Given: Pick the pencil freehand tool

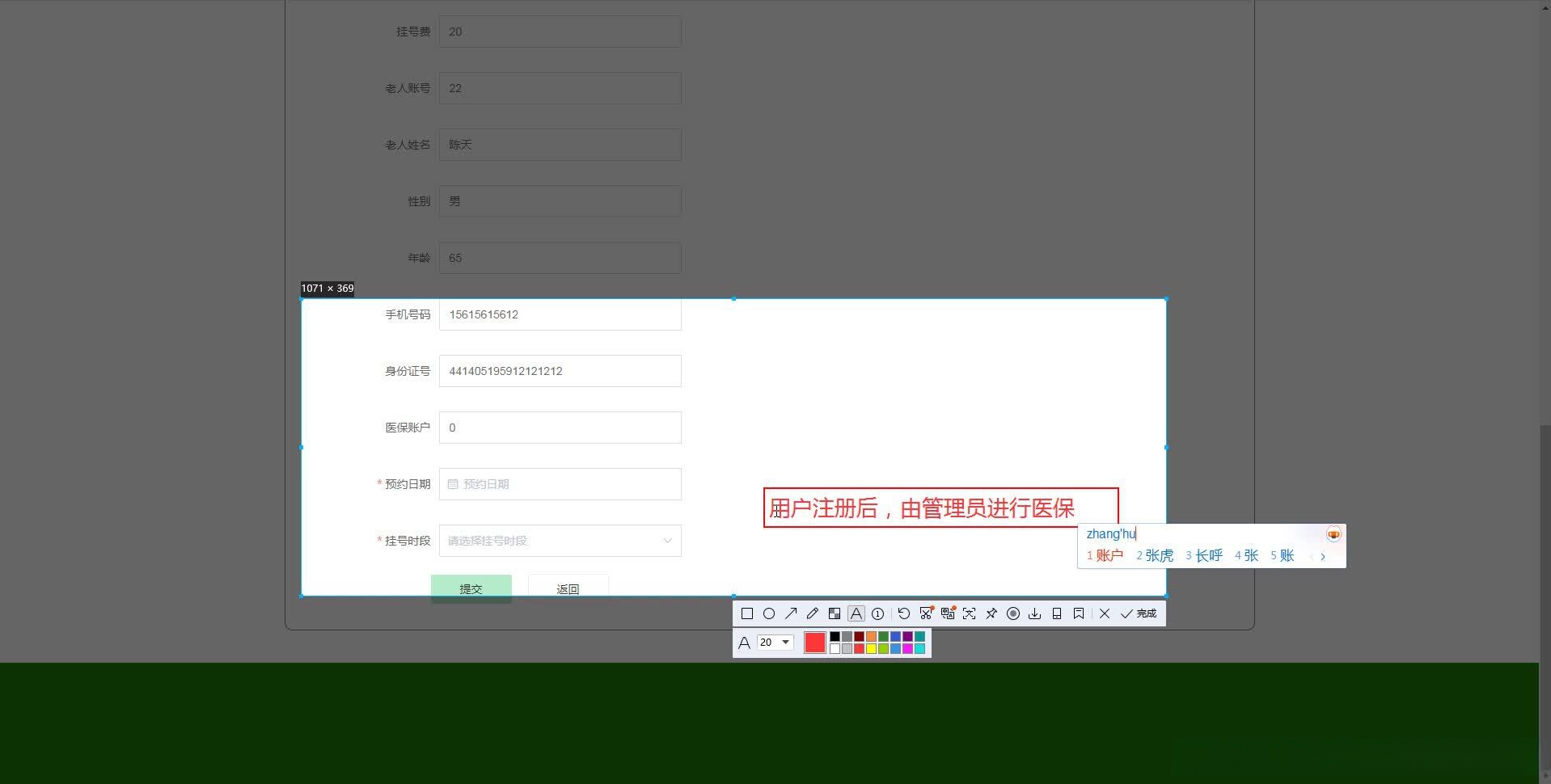Looking at the screenshot, I should 813,613.
